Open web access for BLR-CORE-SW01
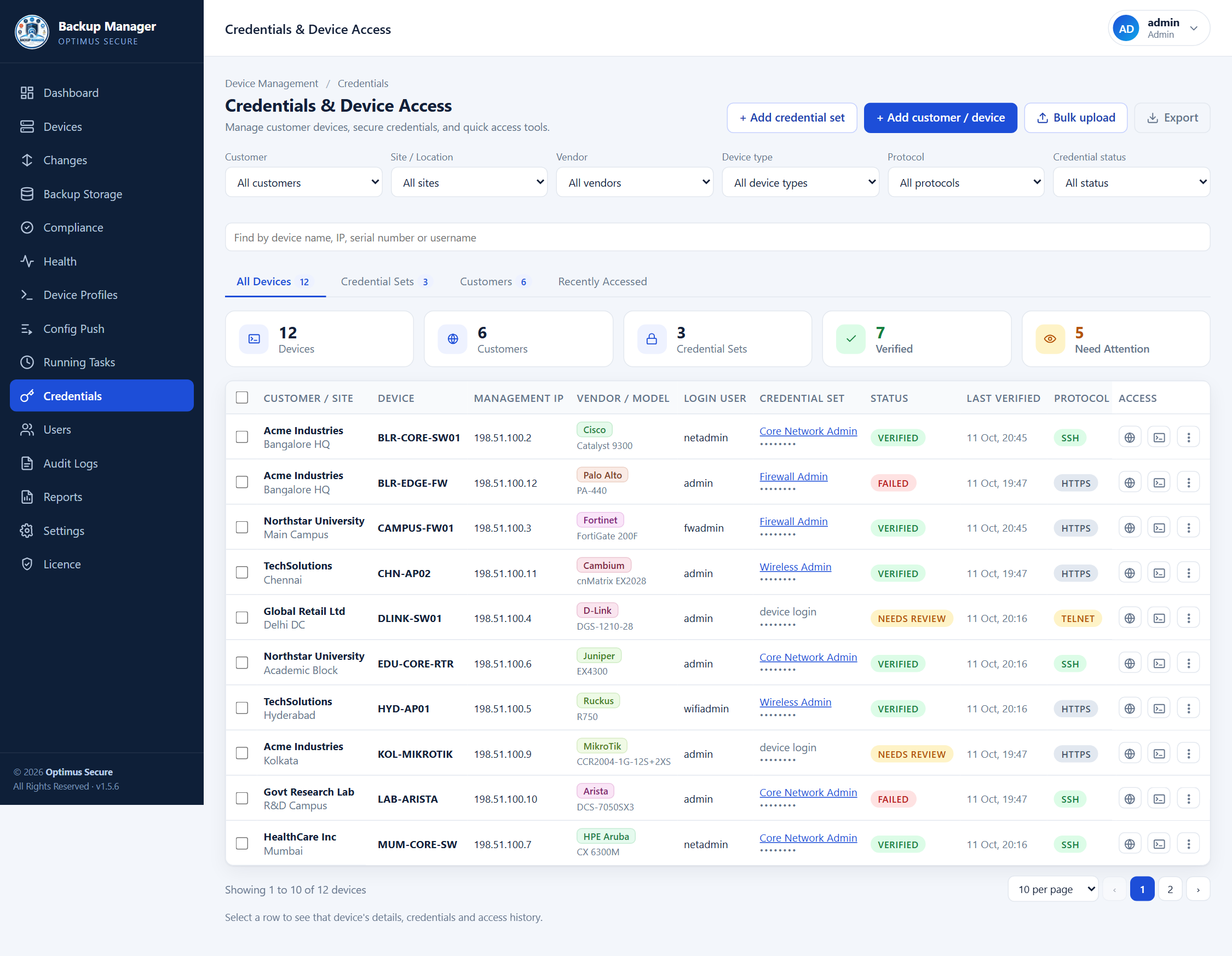The height and width of the screenshot is (956, 1232). point(1129,437)
